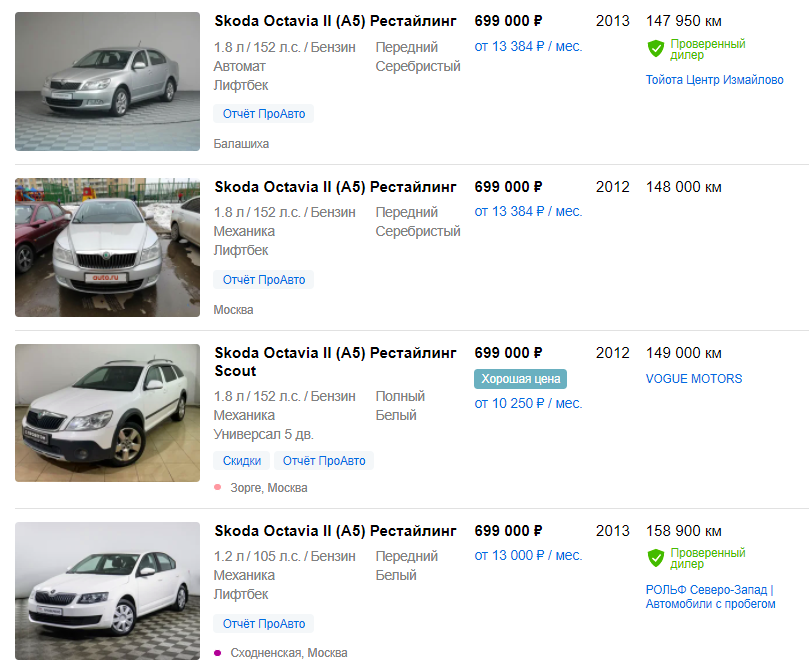This screenshot has width=809, height=672.
Task: Click 158 900 км mileage
Action: 684,531
